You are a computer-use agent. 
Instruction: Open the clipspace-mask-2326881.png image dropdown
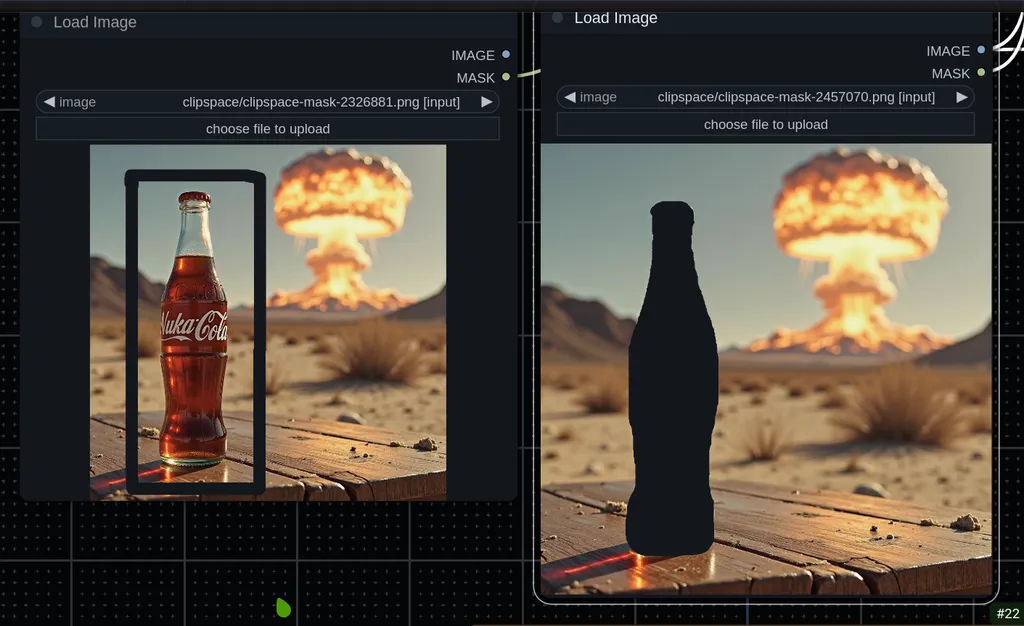pos(268,102)
